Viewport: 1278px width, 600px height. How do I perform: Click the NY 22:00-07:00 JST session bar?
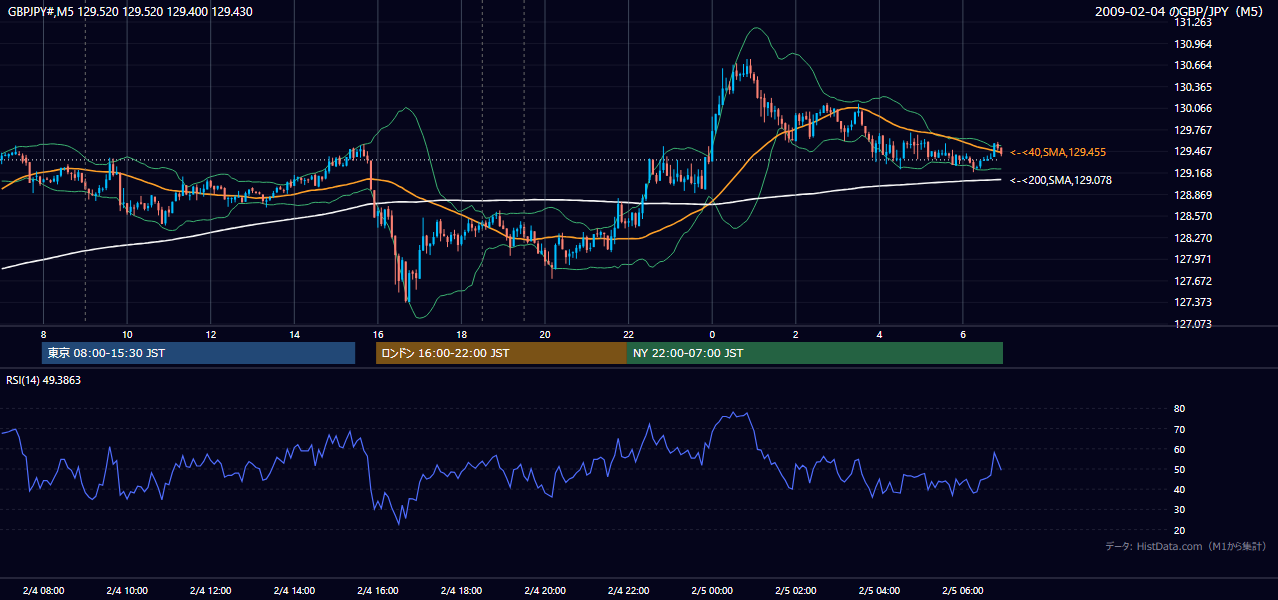point(815,353)
